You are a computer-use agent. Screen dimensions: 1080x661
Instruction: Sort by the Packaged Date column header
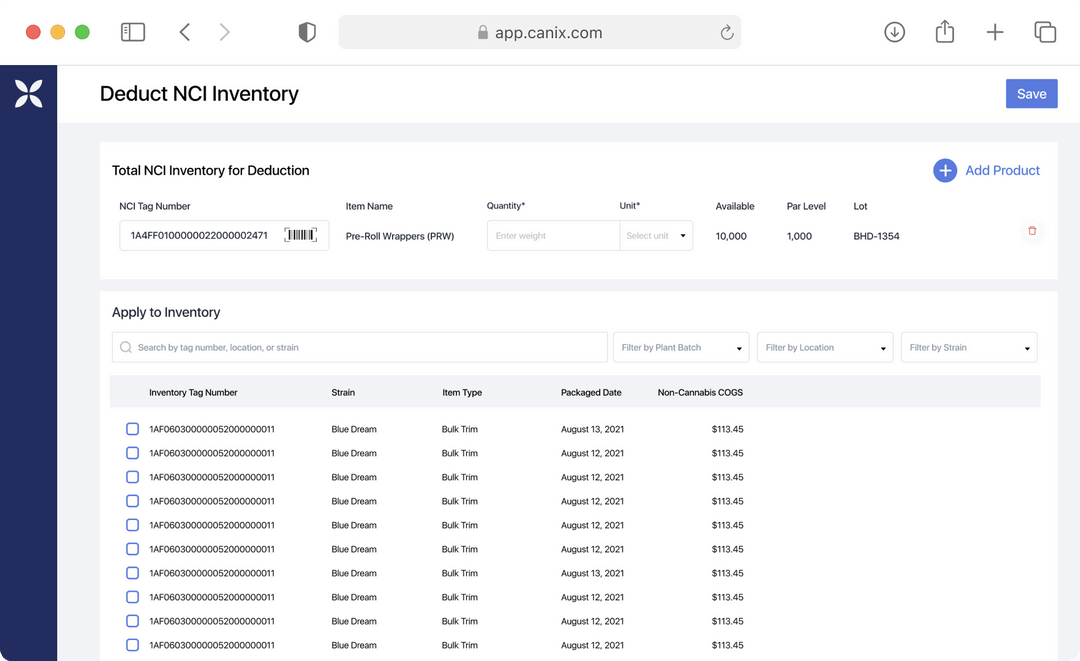pos(591,392)
